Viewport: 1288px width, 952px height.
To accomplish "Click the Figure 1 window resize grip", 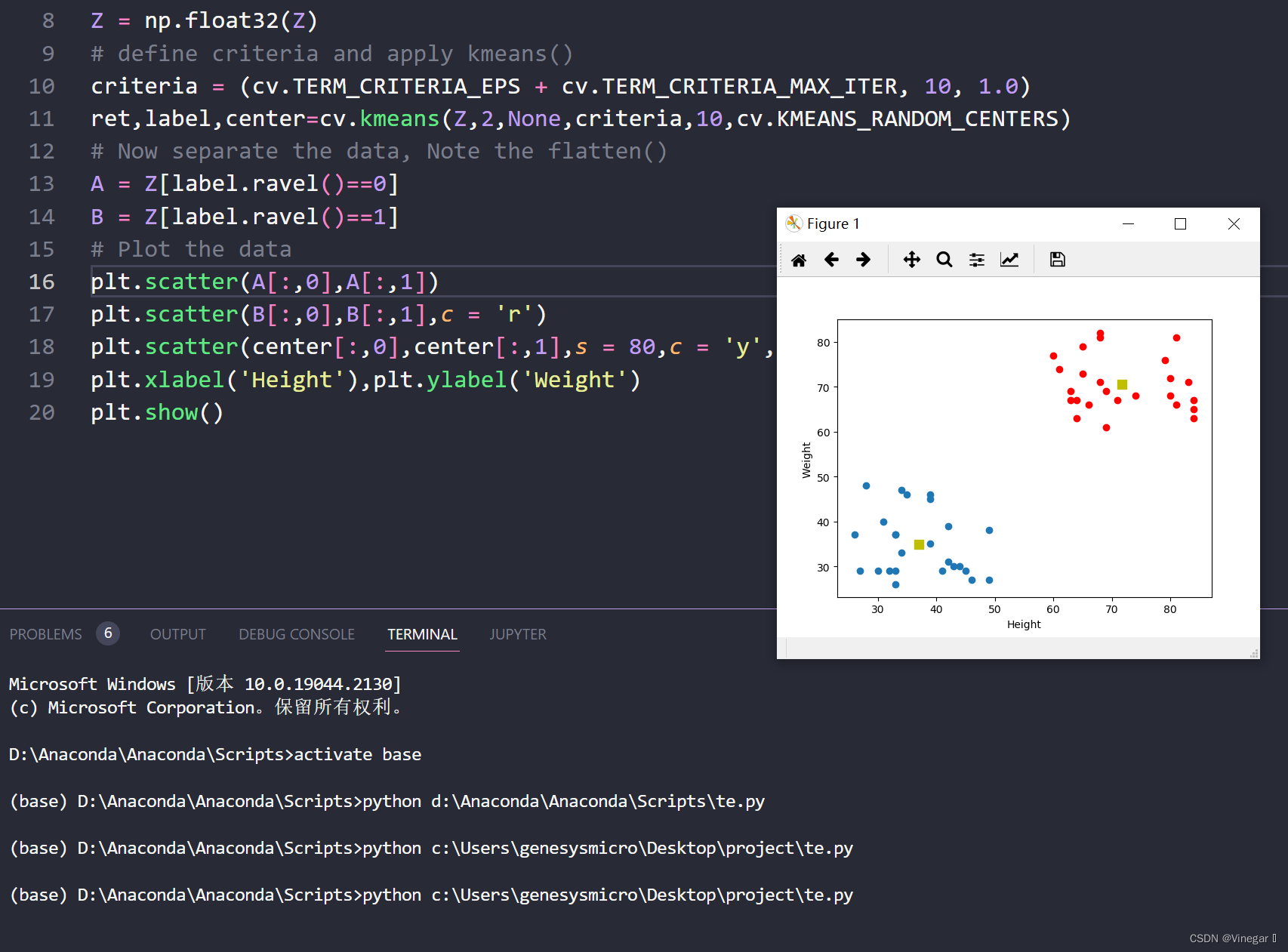I will 1254,653.
